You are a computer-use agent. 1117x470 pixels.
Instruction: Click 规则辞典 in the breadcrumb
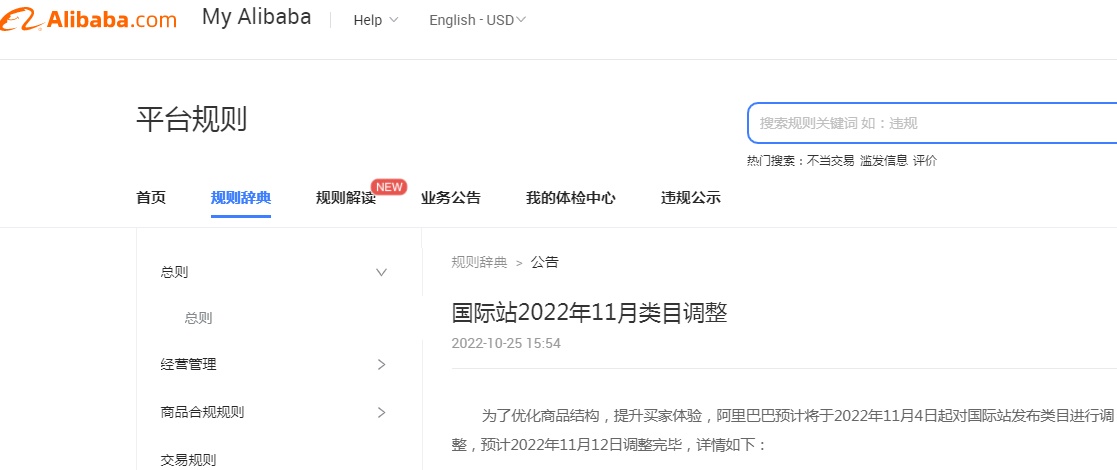[479, 263]
